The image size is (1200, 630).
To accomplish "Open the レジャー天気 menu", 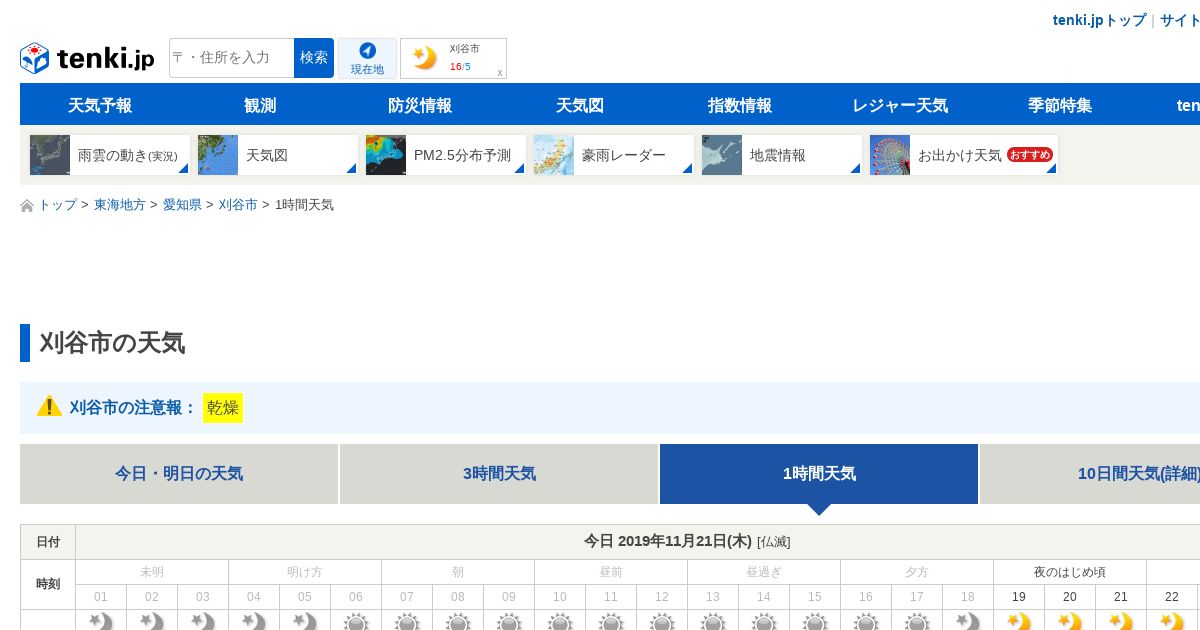I will click(x=900, y=105).
